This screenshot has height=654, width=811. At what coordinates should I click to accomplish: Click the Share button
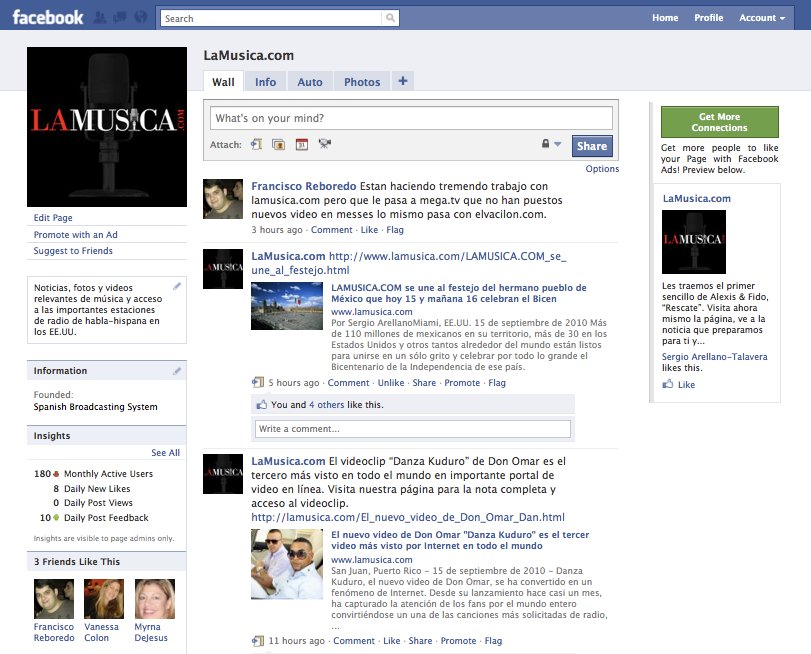click(591, 146)
